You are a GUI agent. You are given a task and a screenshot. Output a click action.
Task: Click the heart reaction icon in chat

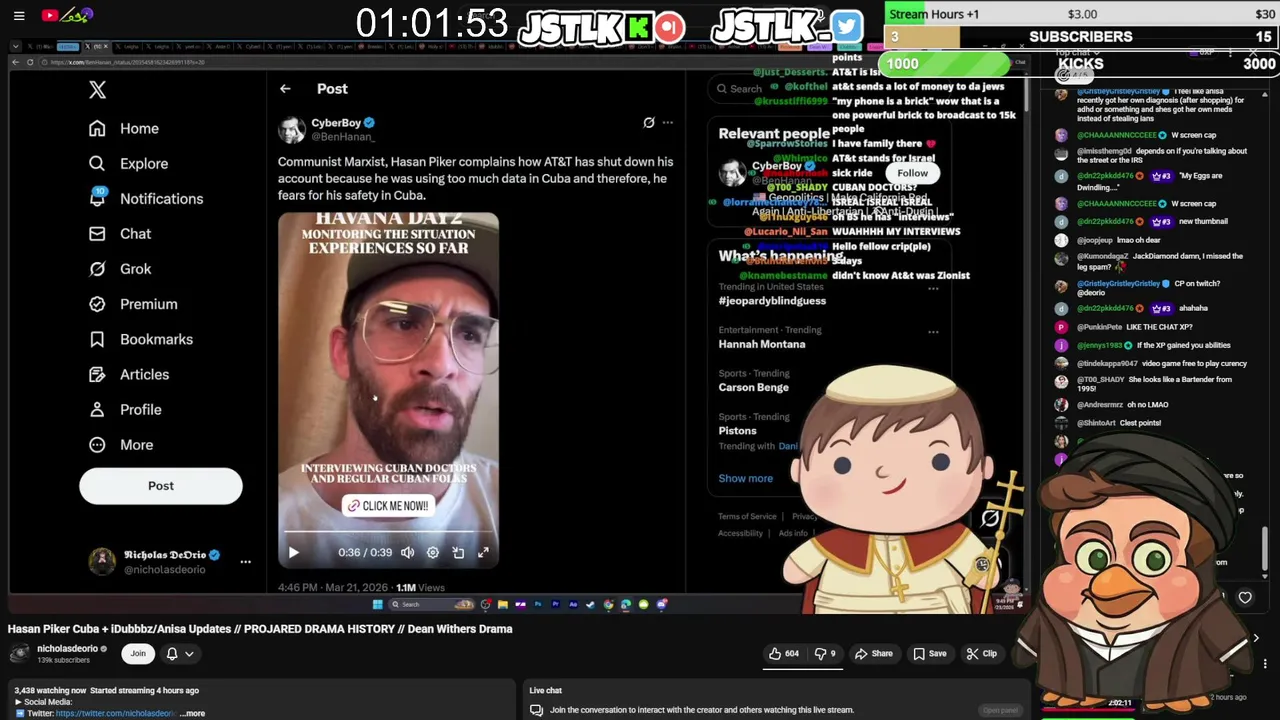1245,598
